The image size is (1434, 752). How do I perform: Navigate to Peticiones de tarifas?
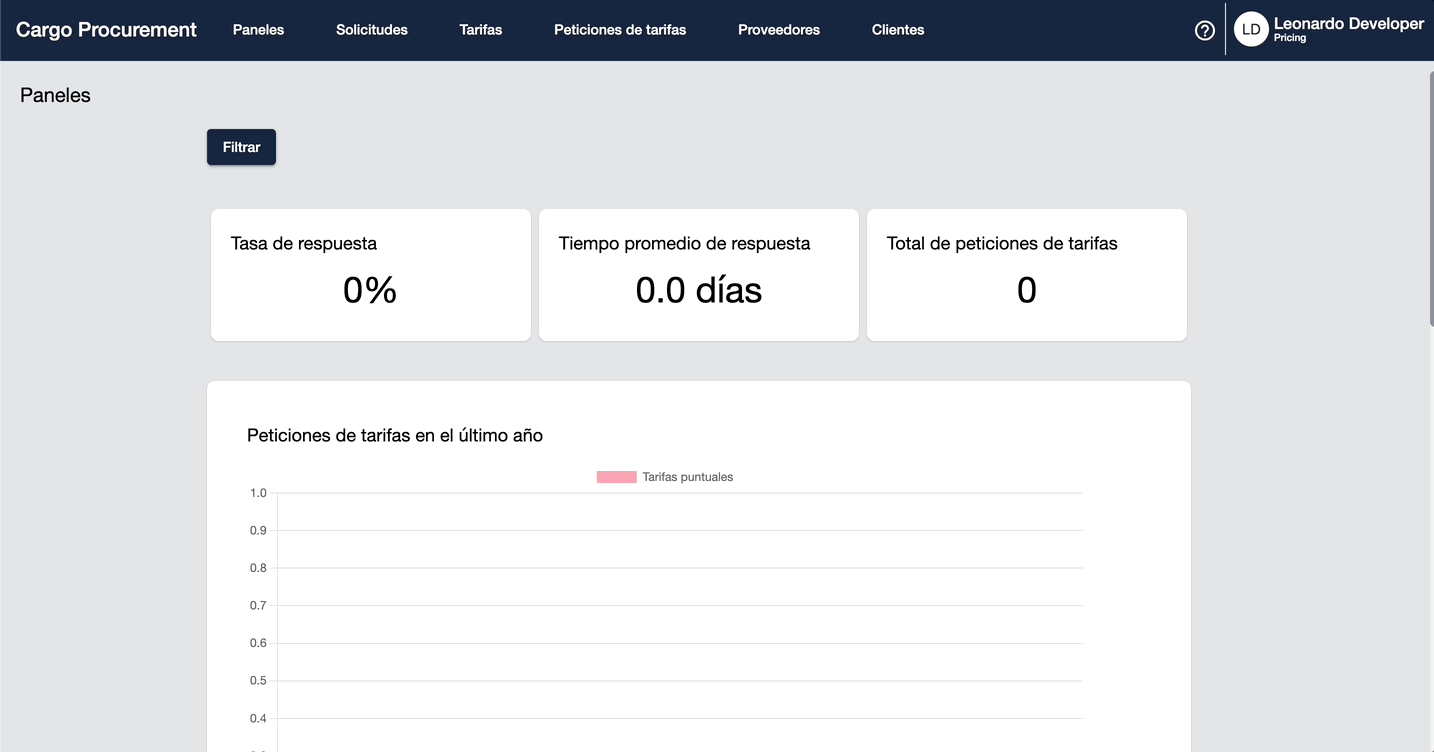point(620,30)
